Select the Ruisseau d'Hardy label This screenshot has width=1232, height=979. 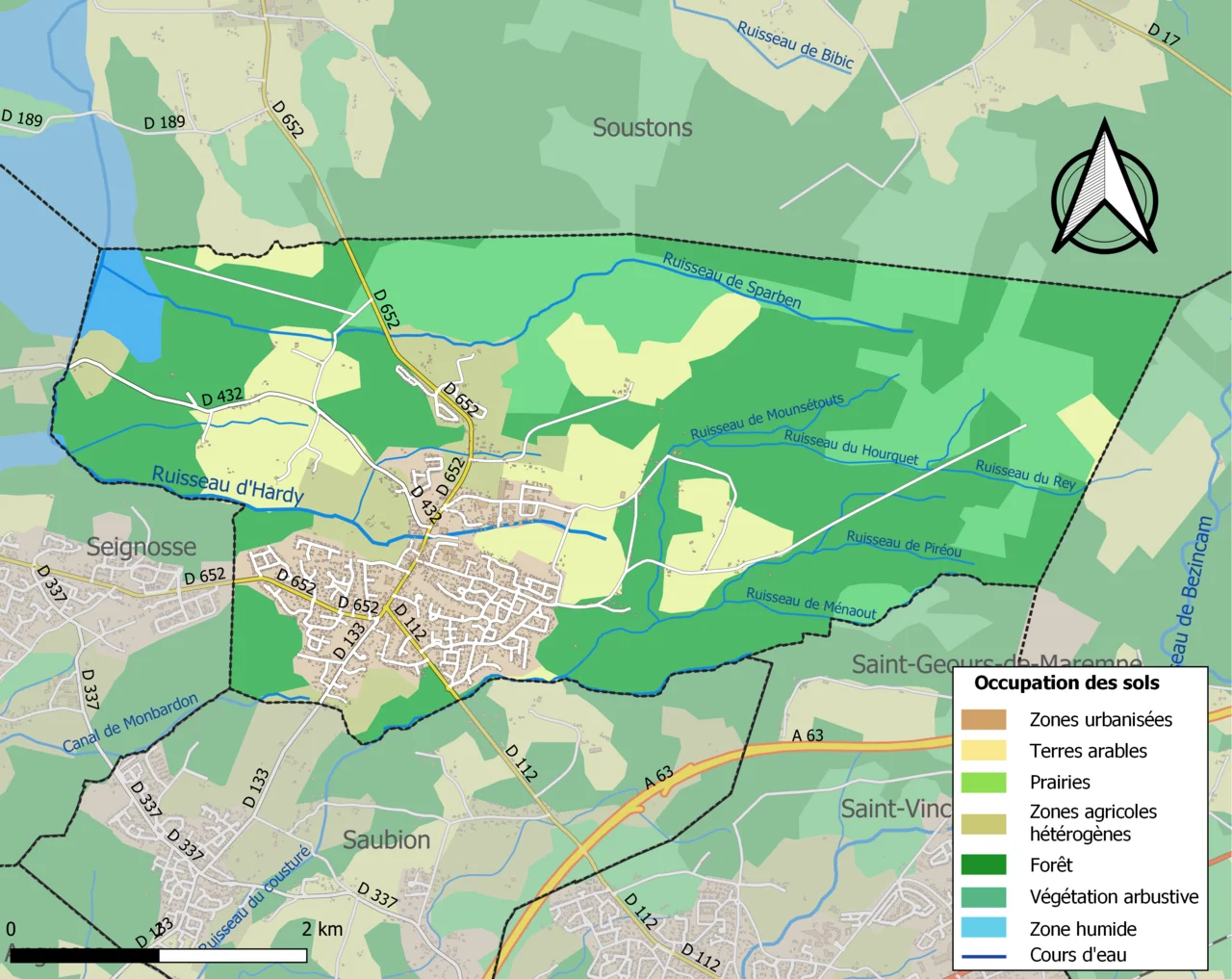(x=228, y=484)
